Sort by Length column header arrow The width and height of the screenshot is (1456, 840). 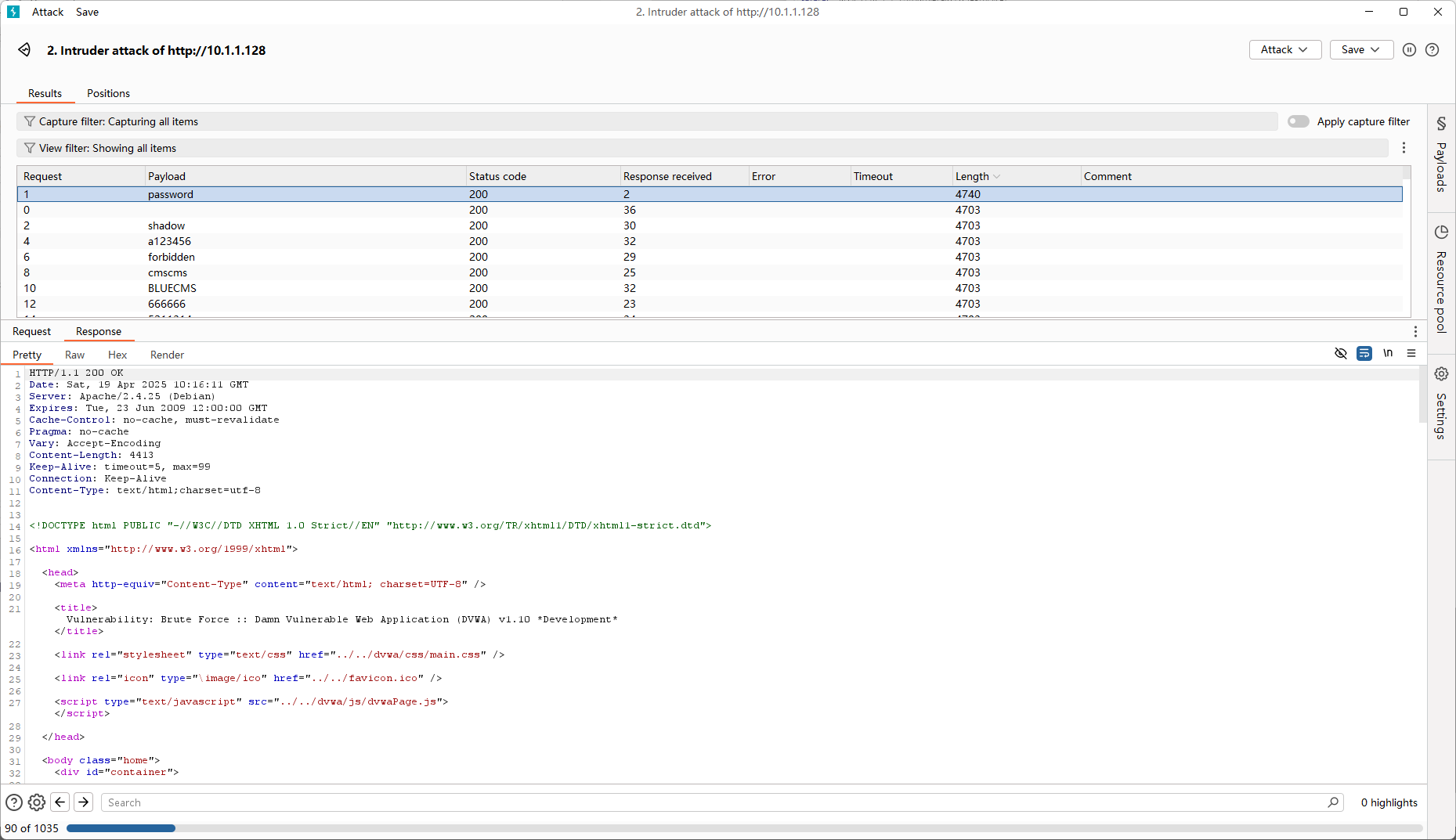996,177
